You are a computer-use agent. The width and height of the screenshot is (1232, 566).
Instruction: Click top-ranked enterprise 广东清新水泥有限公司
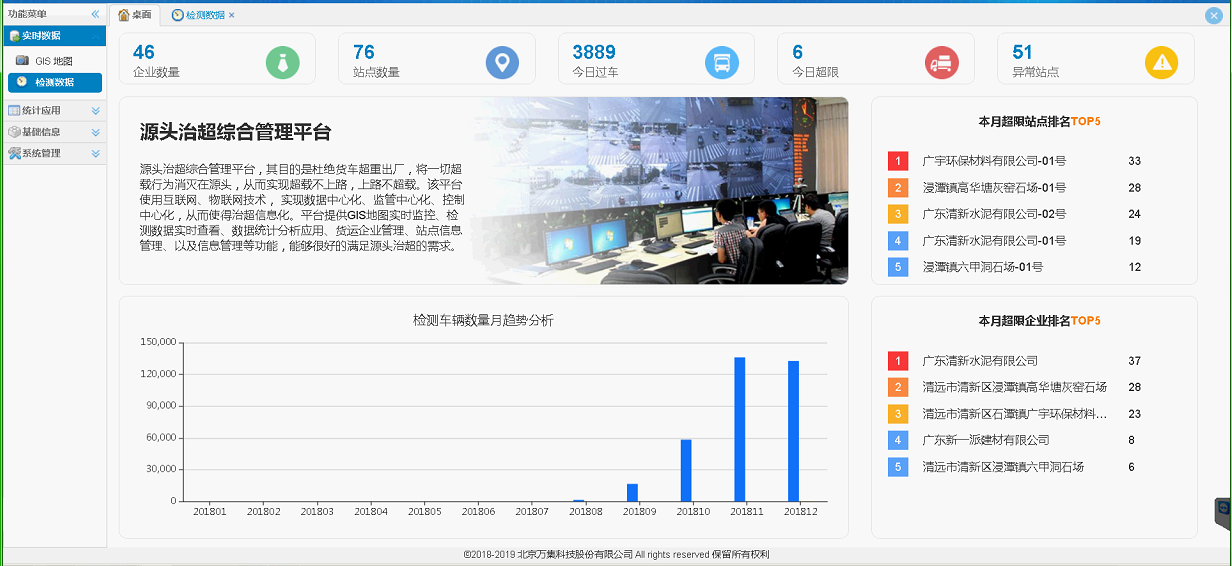click(x=980, y=361)
